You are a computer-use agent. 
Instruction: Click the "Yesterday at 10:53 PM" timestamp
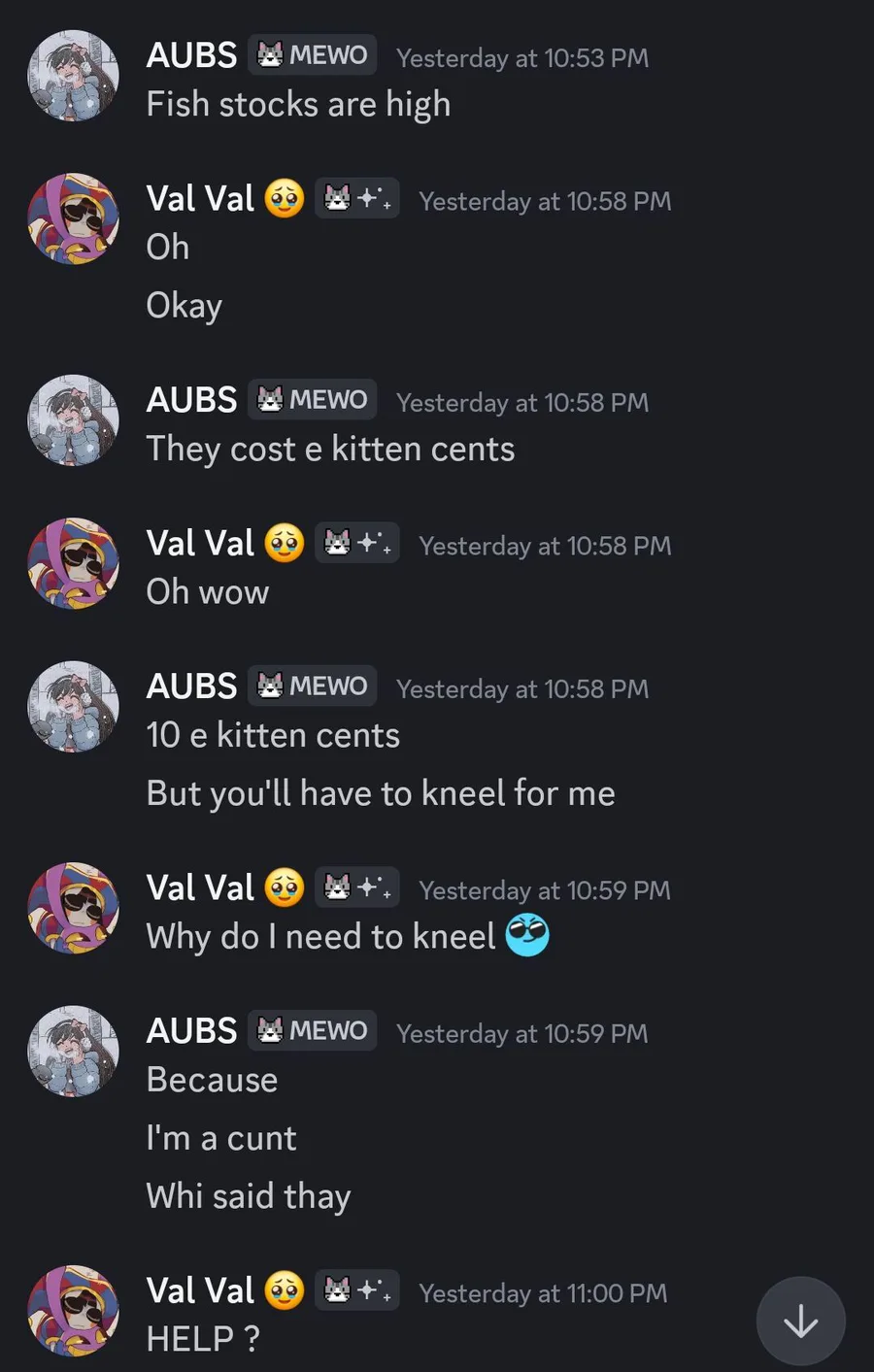pyautogui.click(x=522, y=58)
